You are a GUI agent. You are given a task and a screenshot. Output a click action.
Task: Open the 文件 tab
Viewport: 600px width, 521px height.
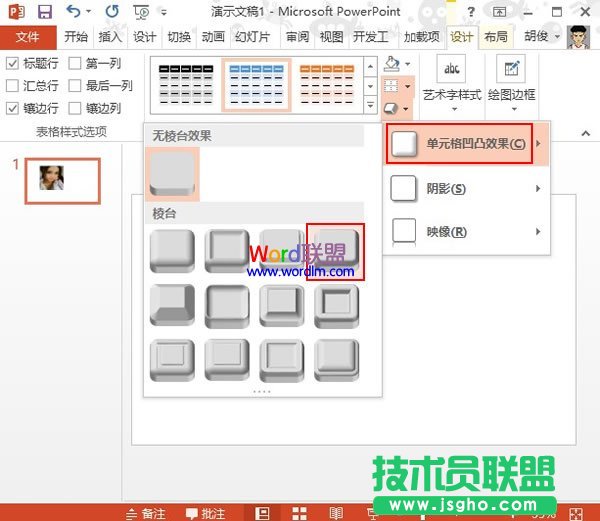tap(28, 37)
